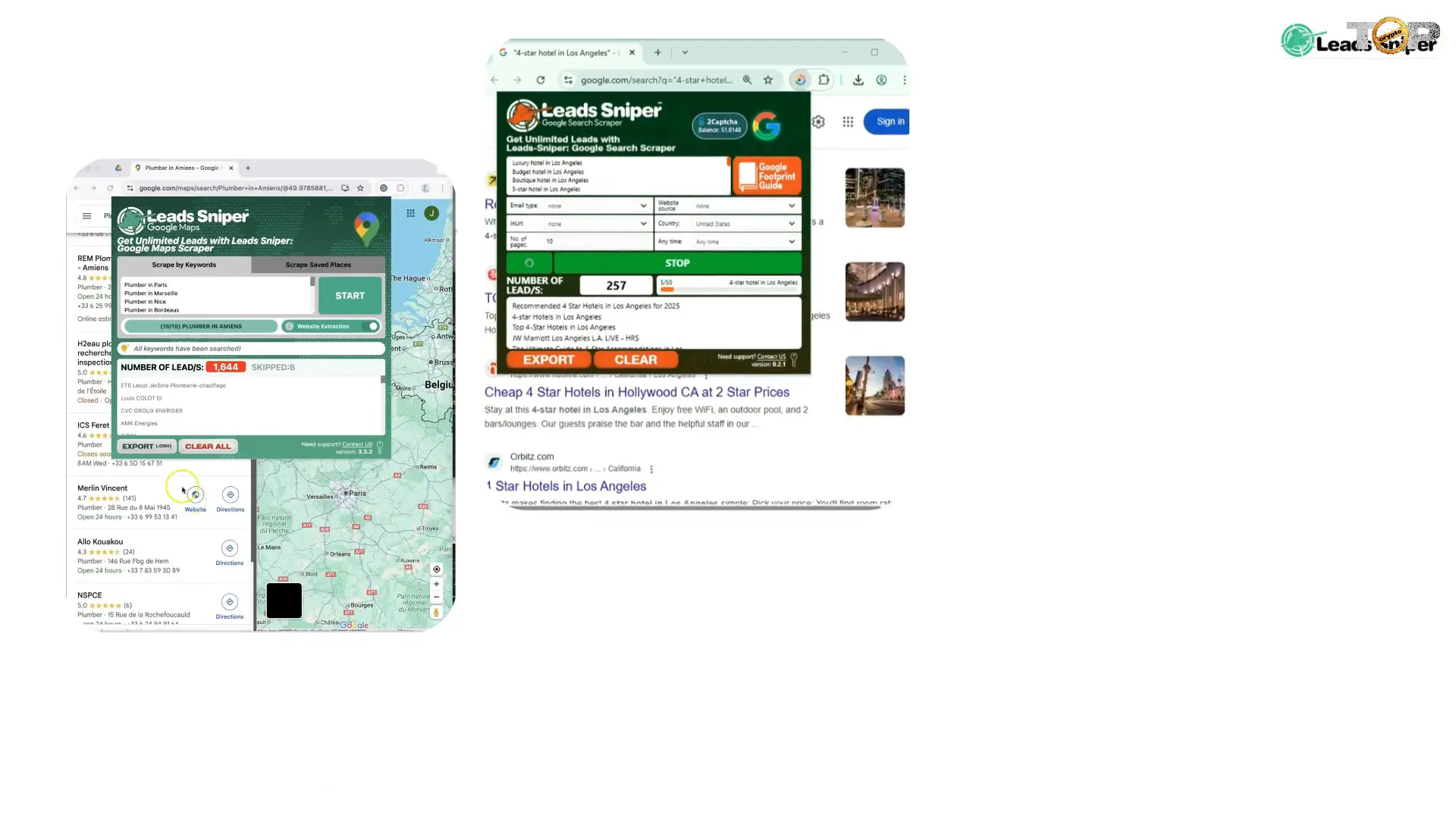Click the Search Scraper extension icon in toolbar
Screen dimensions: 1456x819
coord(800,80)
